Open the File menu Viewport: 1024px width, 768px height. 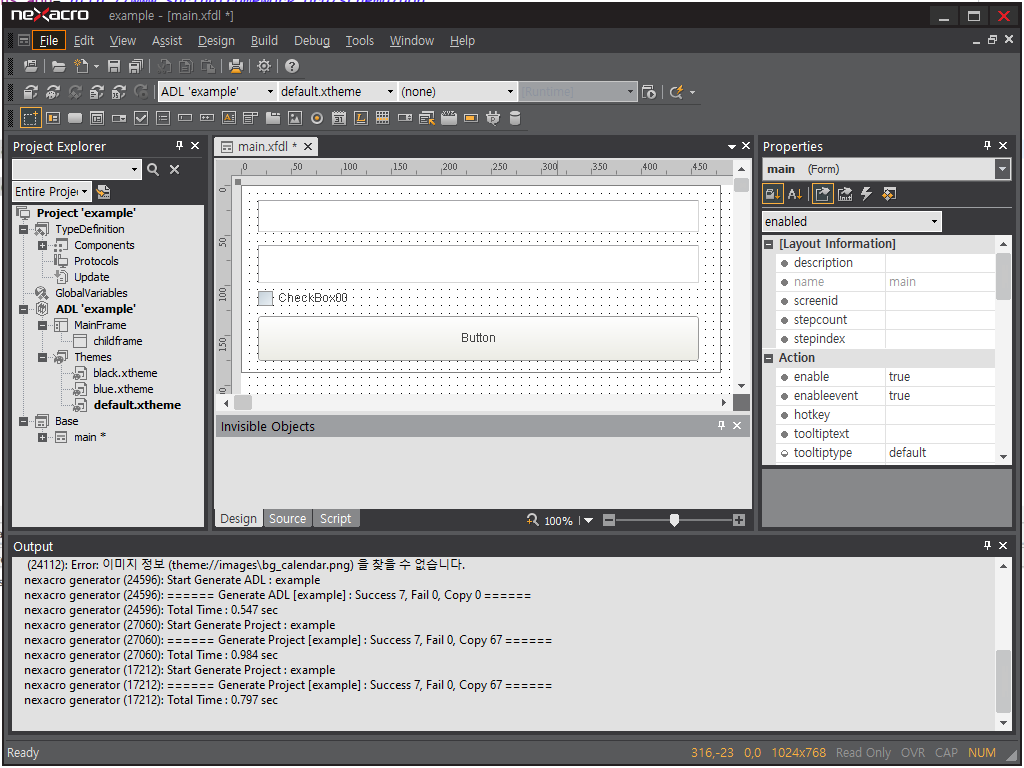click(49, 40)
